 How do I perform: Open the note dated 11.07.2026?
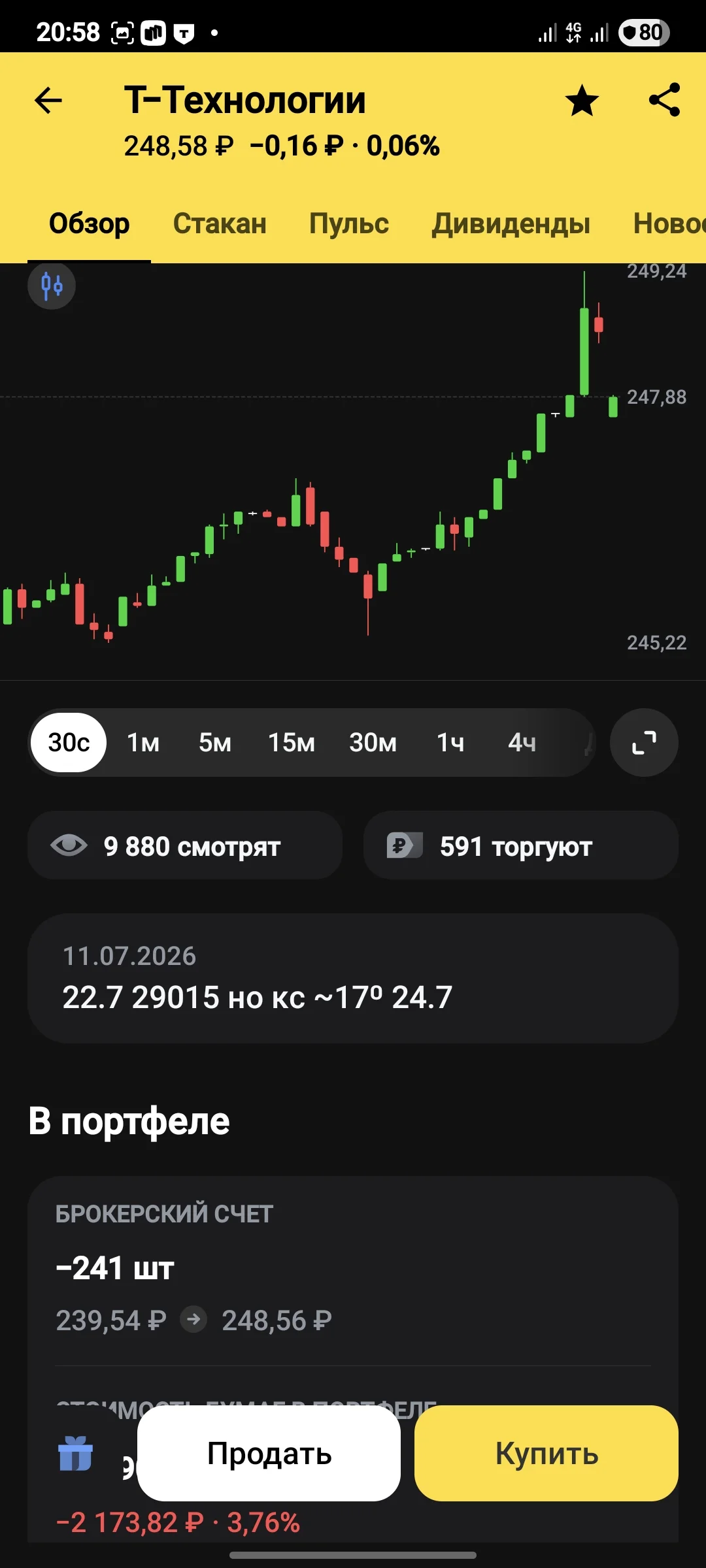click(x=353, y=978)
